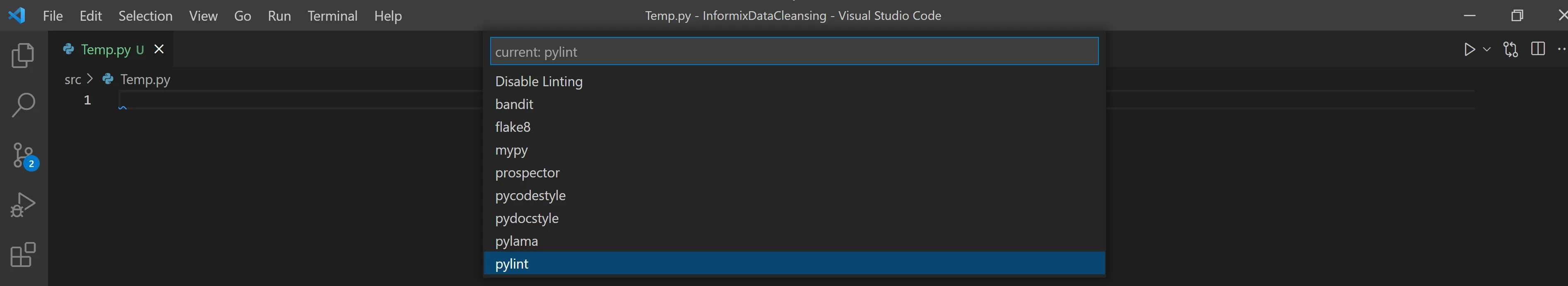Open changes compare icon in editor toolbar
1568x286 pixels.
[1510, 49]
